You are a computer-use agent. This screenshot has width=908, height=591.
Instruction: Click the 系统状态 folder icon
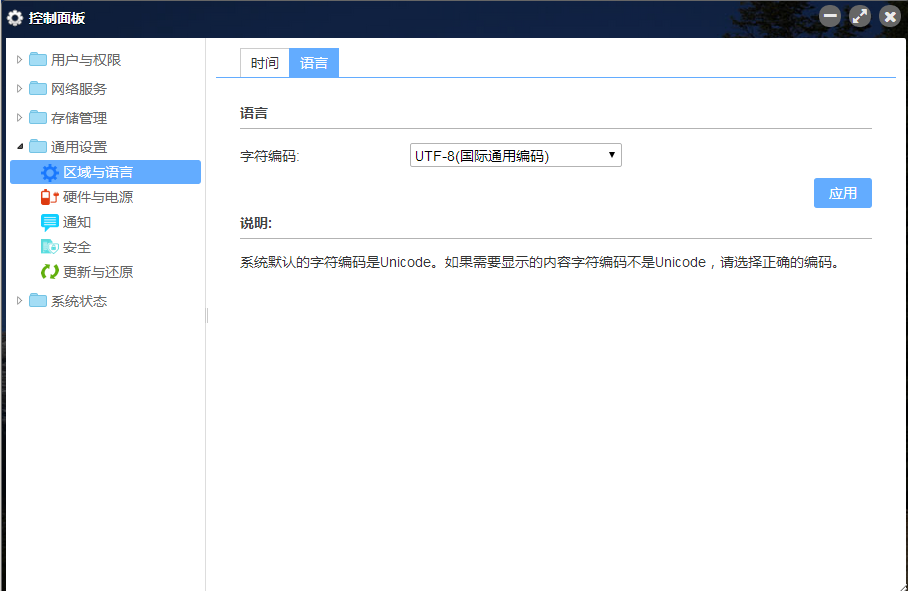click(38, 301)
